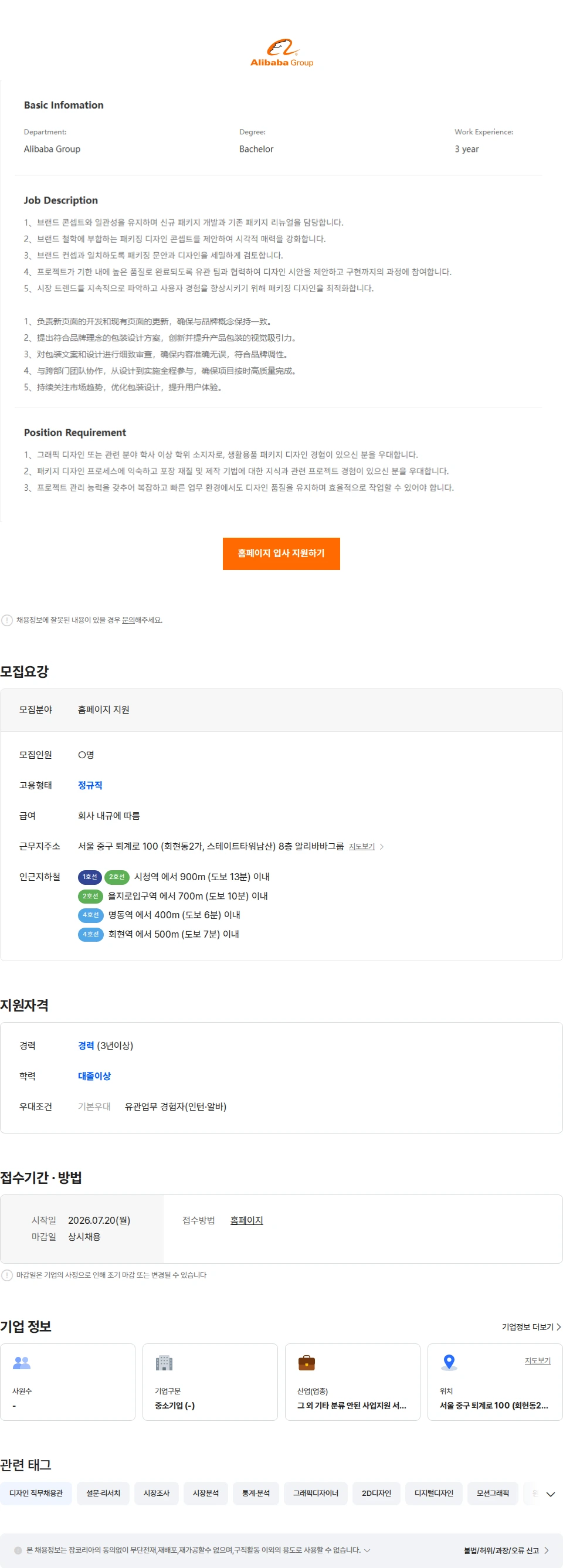563x1568 pixels.
Task: Click the 2호선 badge for 을지로입구역
Action: pos(91,896)
